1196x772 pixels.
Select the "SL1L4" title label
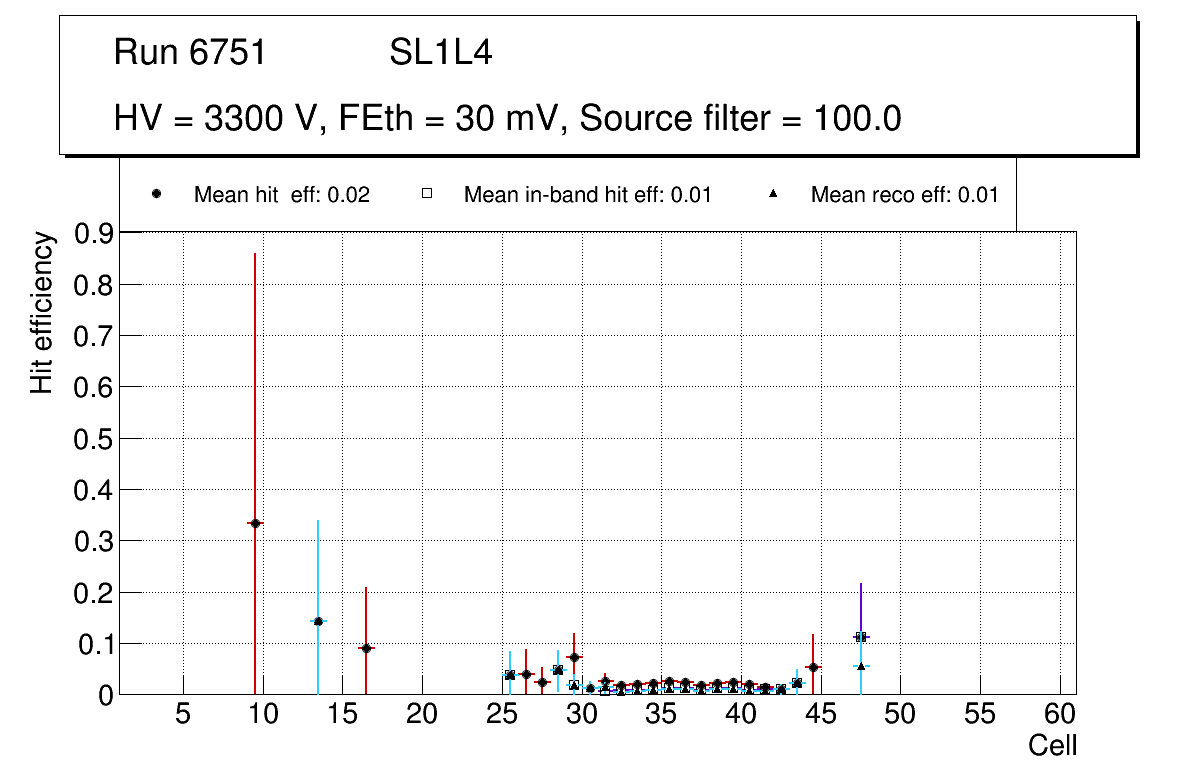(440, 53)
